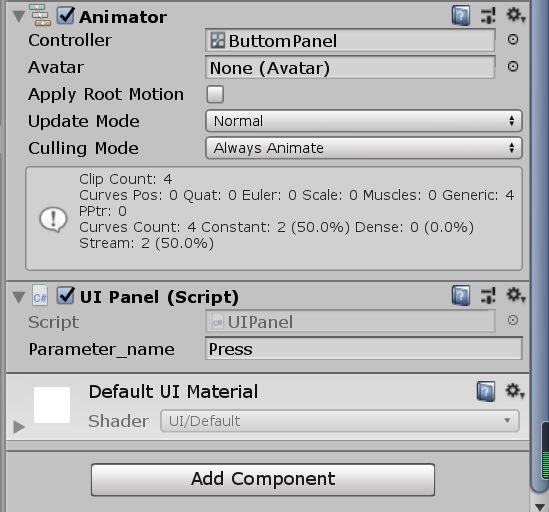Open Animator component help reference icon
The image size is (549, 512).
[x=461, y=16]
